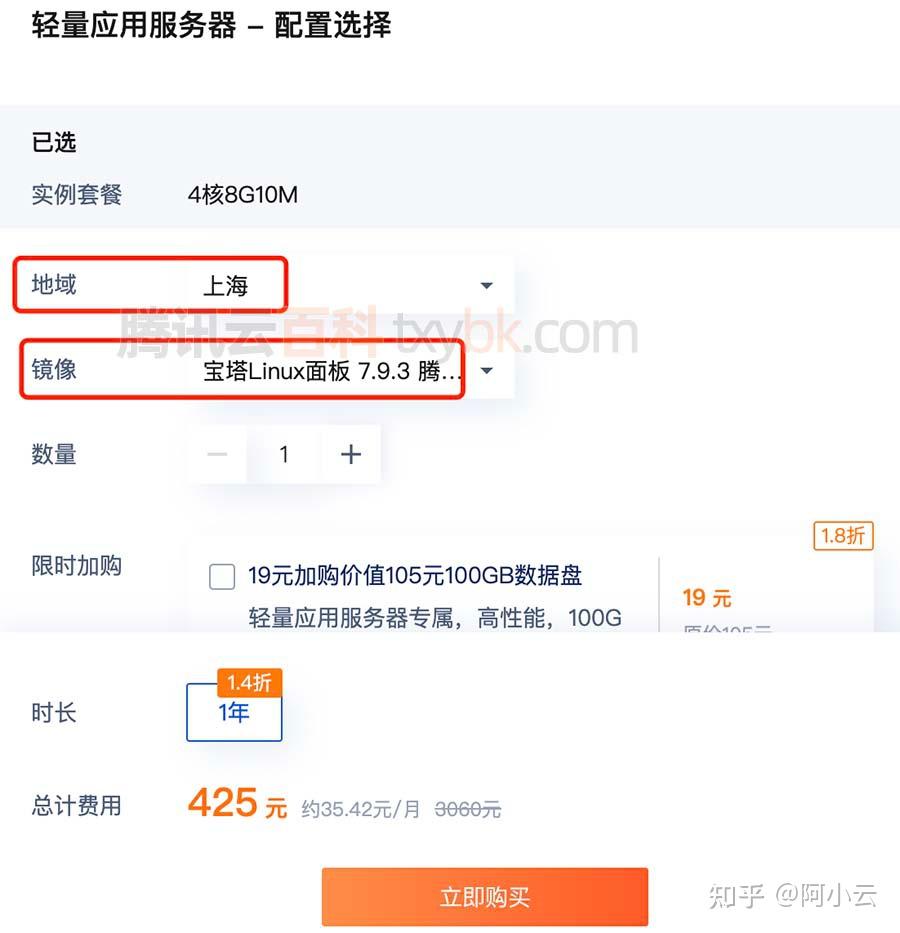Click the 宝塔Linux面板 7.9.3 image selection

point(333,372)
